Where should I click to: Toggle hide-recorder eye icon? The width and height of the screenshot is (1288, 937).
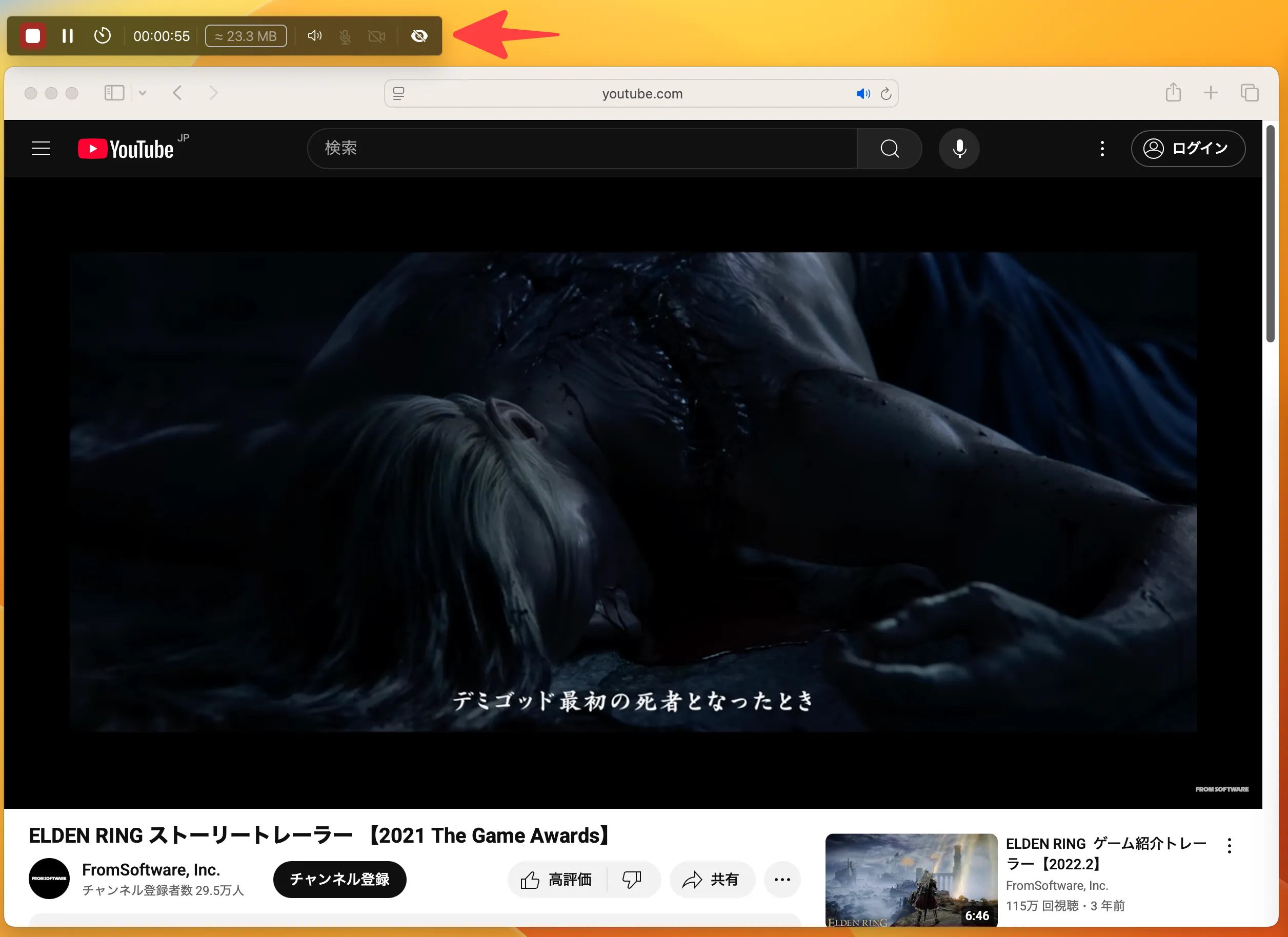[x=419, y=36]
